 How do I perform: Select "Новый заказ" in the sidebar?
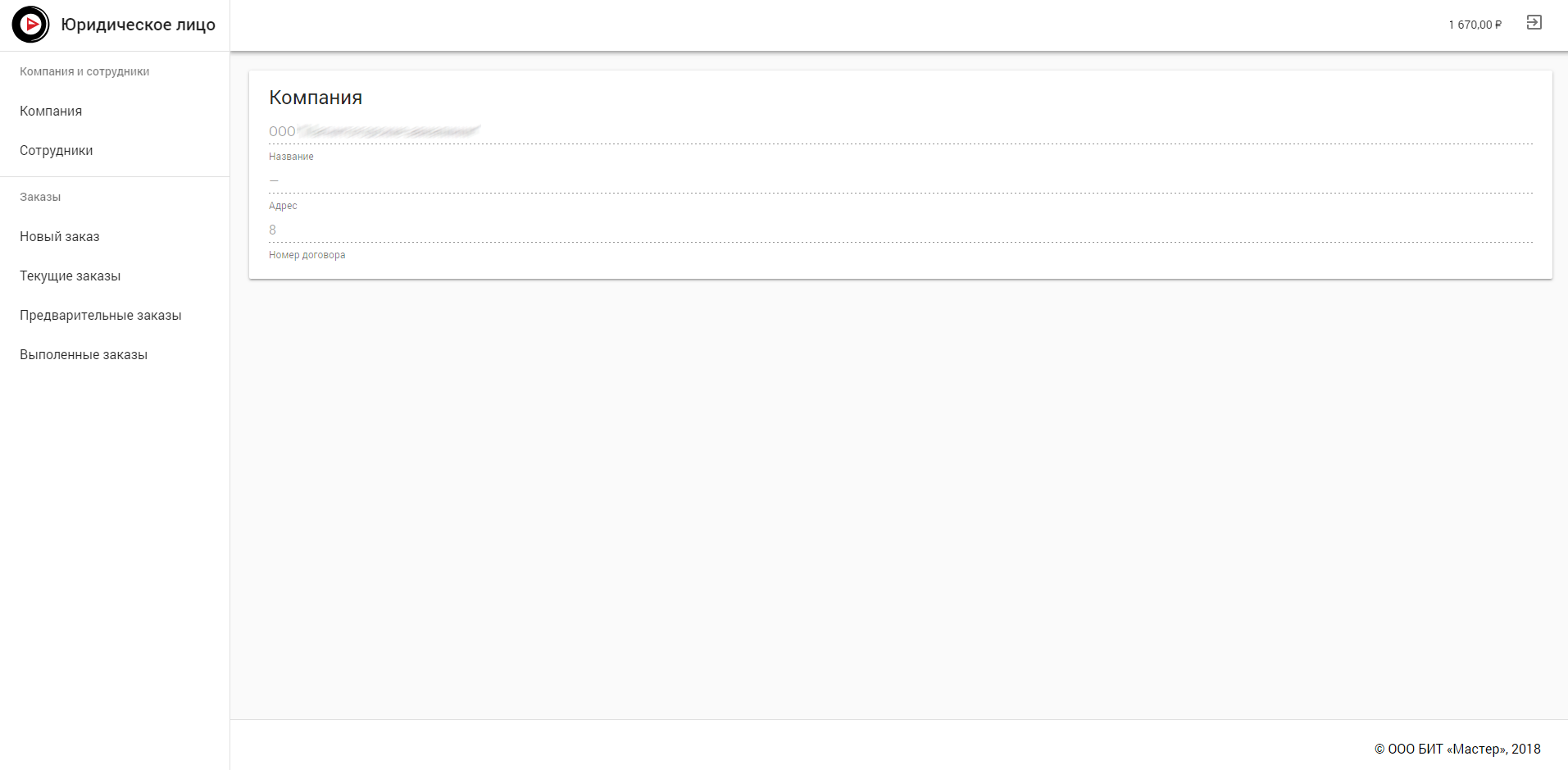click(60, 236)
